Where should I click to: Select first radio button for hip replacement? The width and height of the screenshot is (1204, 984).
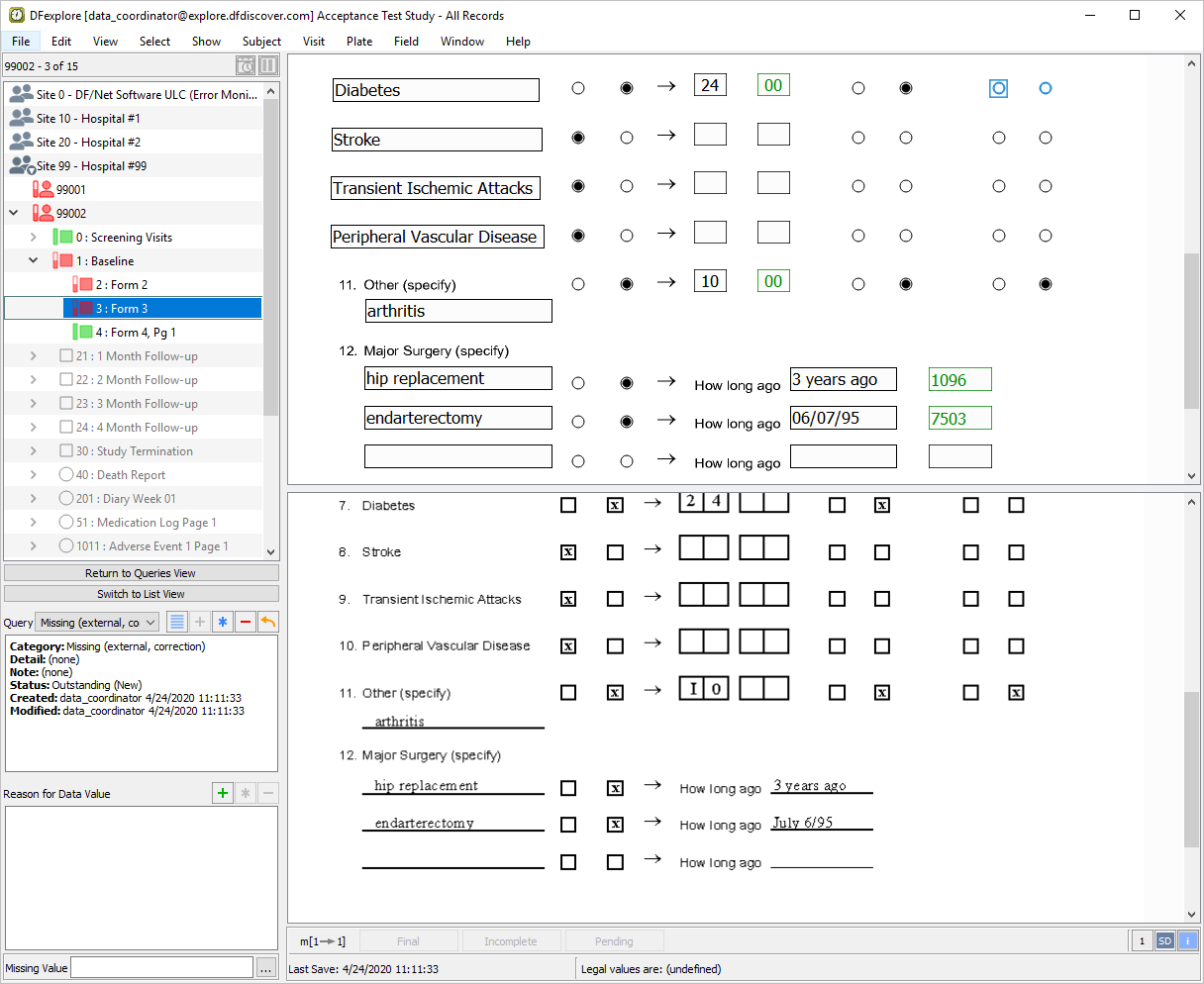(x=578, y=383)
